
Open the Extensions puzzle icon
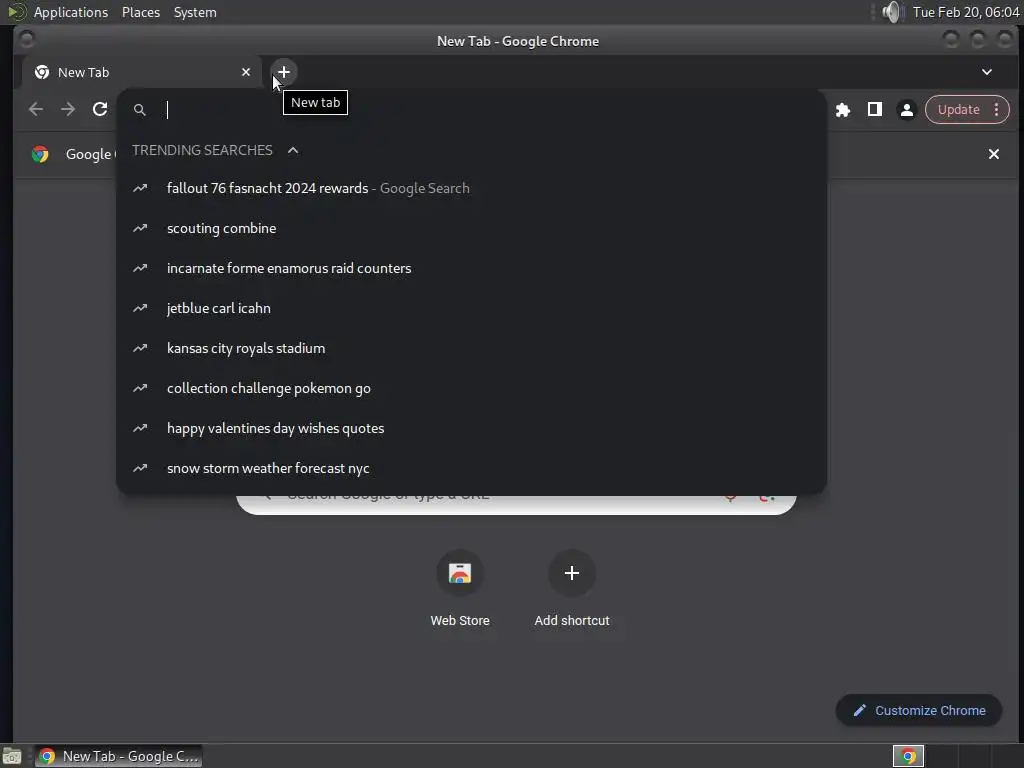click(842, 110)
